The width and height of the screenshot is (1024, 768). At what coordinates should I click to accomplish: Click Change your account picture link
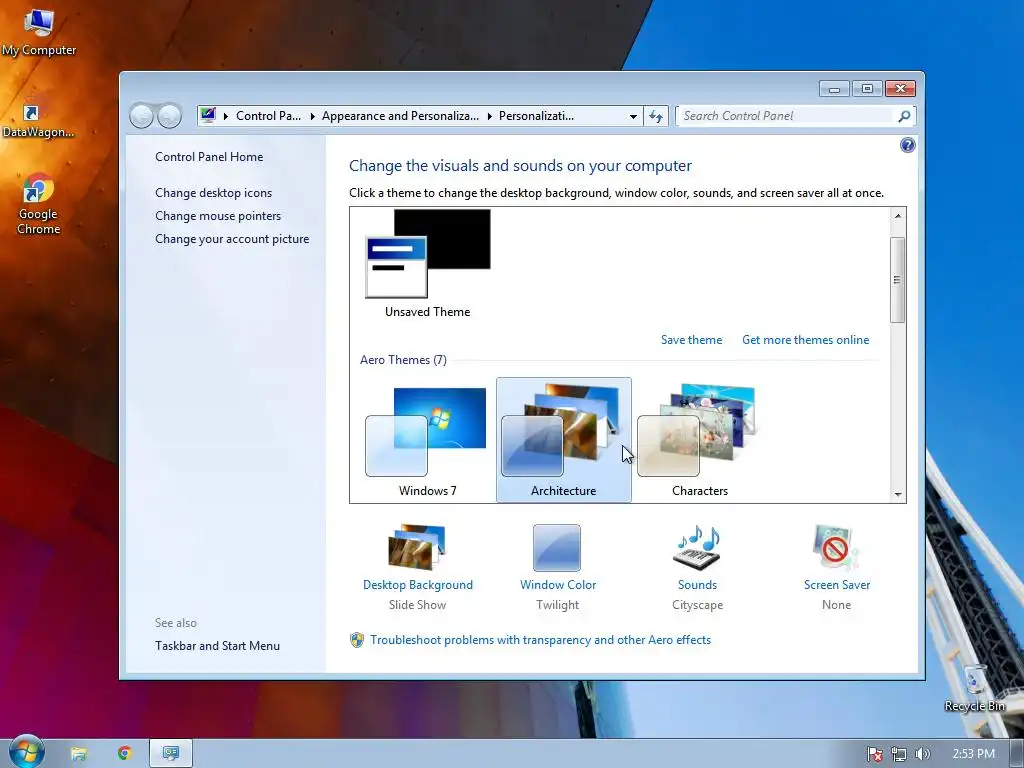[232, 239]
